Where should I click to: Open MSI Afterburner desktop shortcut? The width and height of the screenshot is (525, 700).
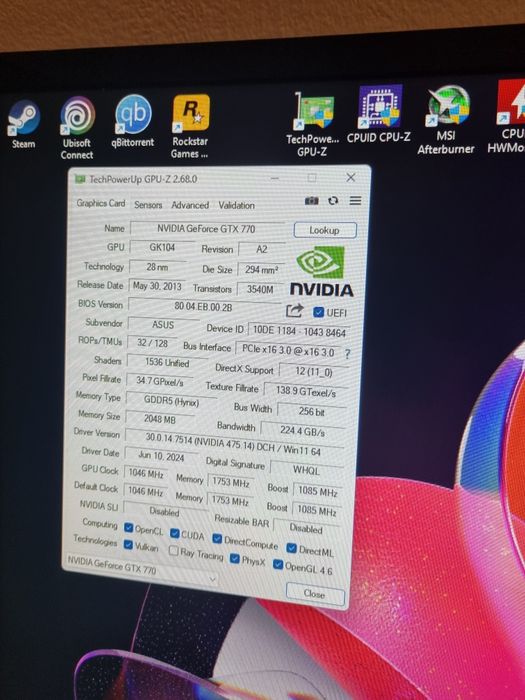(446, 120)
